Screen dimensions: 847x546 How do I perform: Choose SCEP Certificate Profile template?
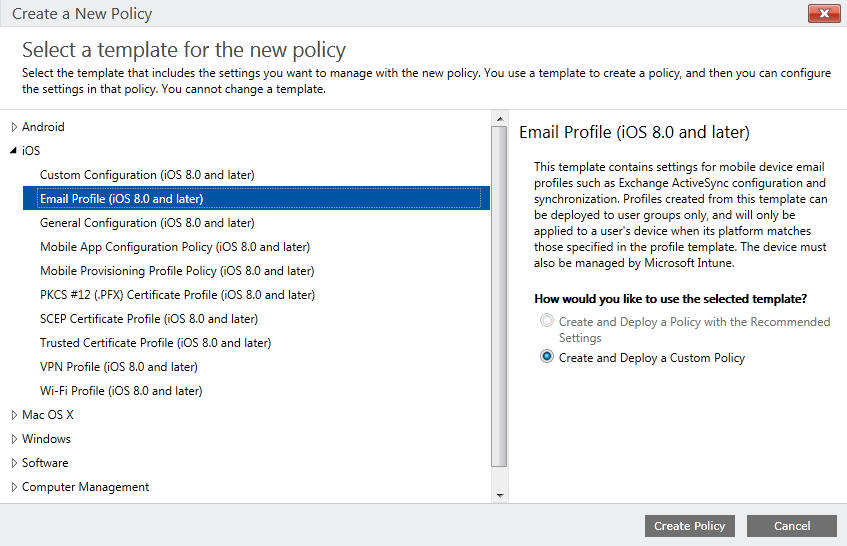pyautogui.click(x=149, y=319)
